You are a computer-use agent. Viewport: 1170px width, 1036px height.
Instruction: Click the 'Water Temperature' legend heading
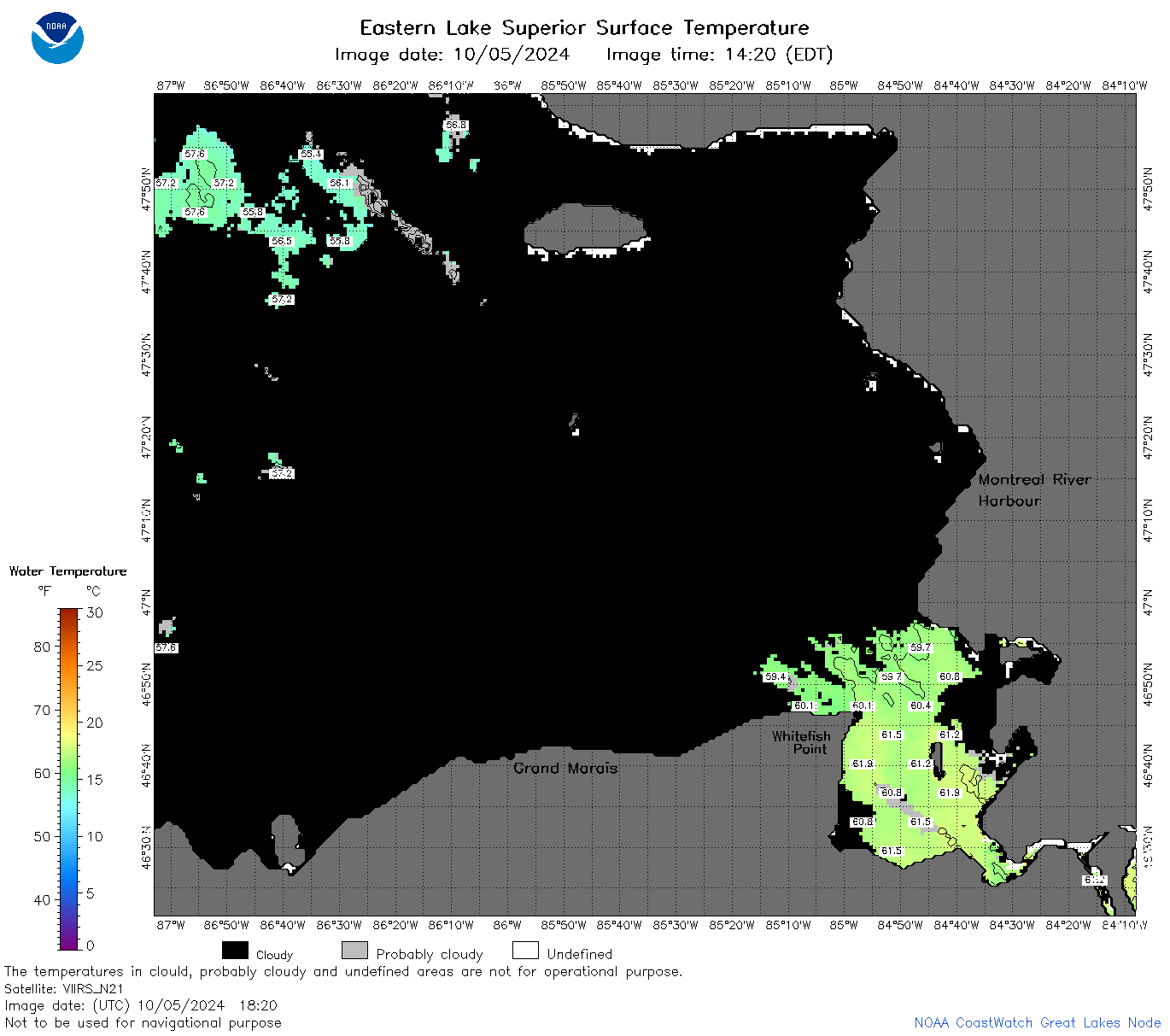tap(67, 571)
